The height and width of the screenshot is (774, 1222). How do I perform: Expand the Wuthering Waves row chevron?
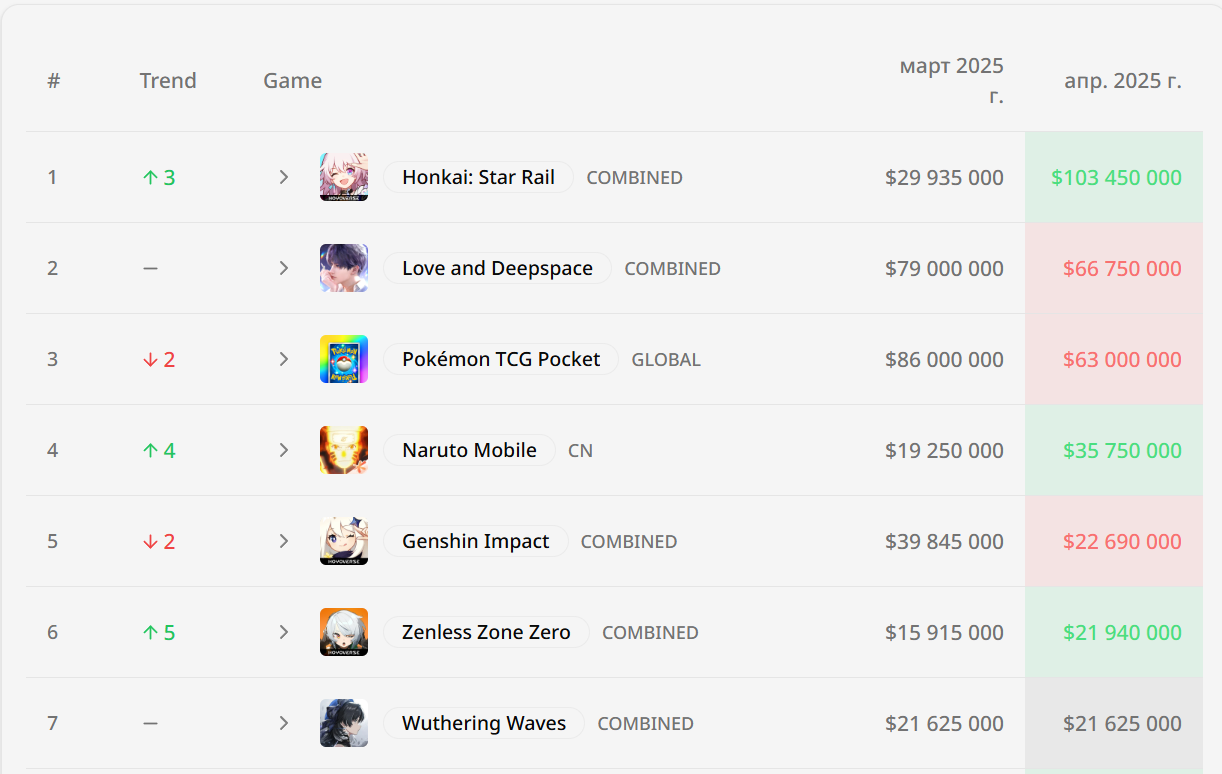point(284,723)
